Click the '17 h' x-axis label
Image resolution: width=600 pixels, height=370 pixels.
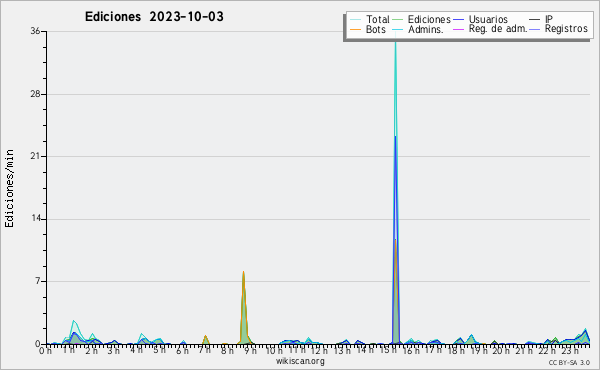(x=433, y=350)
